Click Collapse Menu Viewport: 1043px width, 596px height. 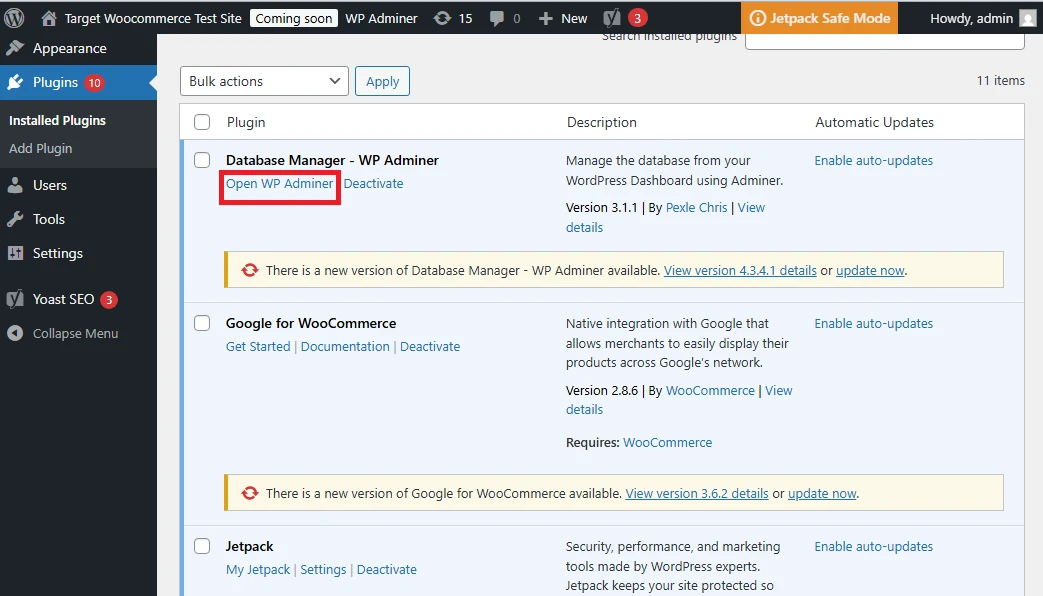point(75,333)
